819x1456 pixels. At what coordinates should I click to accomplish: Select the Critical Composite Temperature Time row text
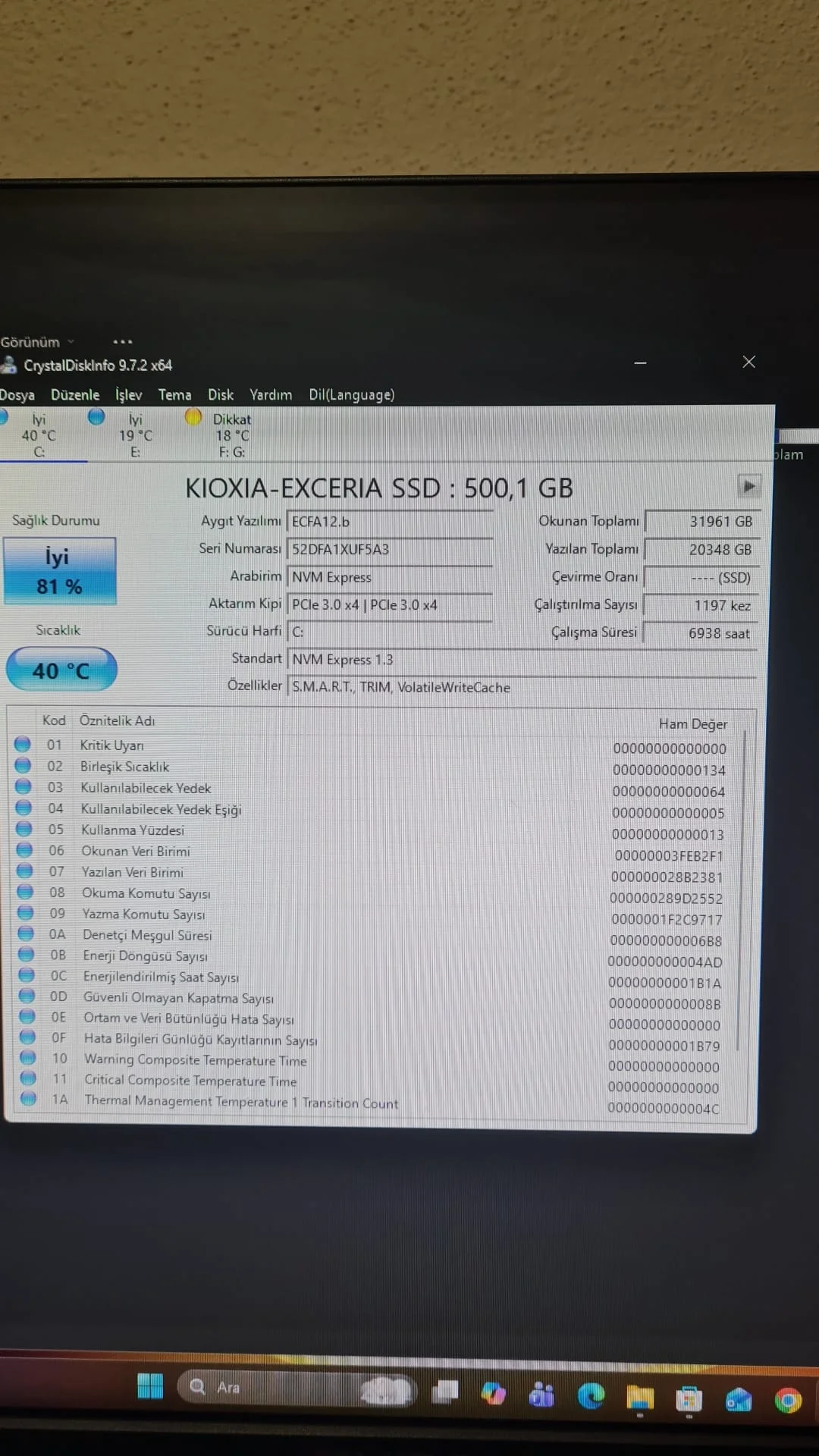pos(190,1081)
